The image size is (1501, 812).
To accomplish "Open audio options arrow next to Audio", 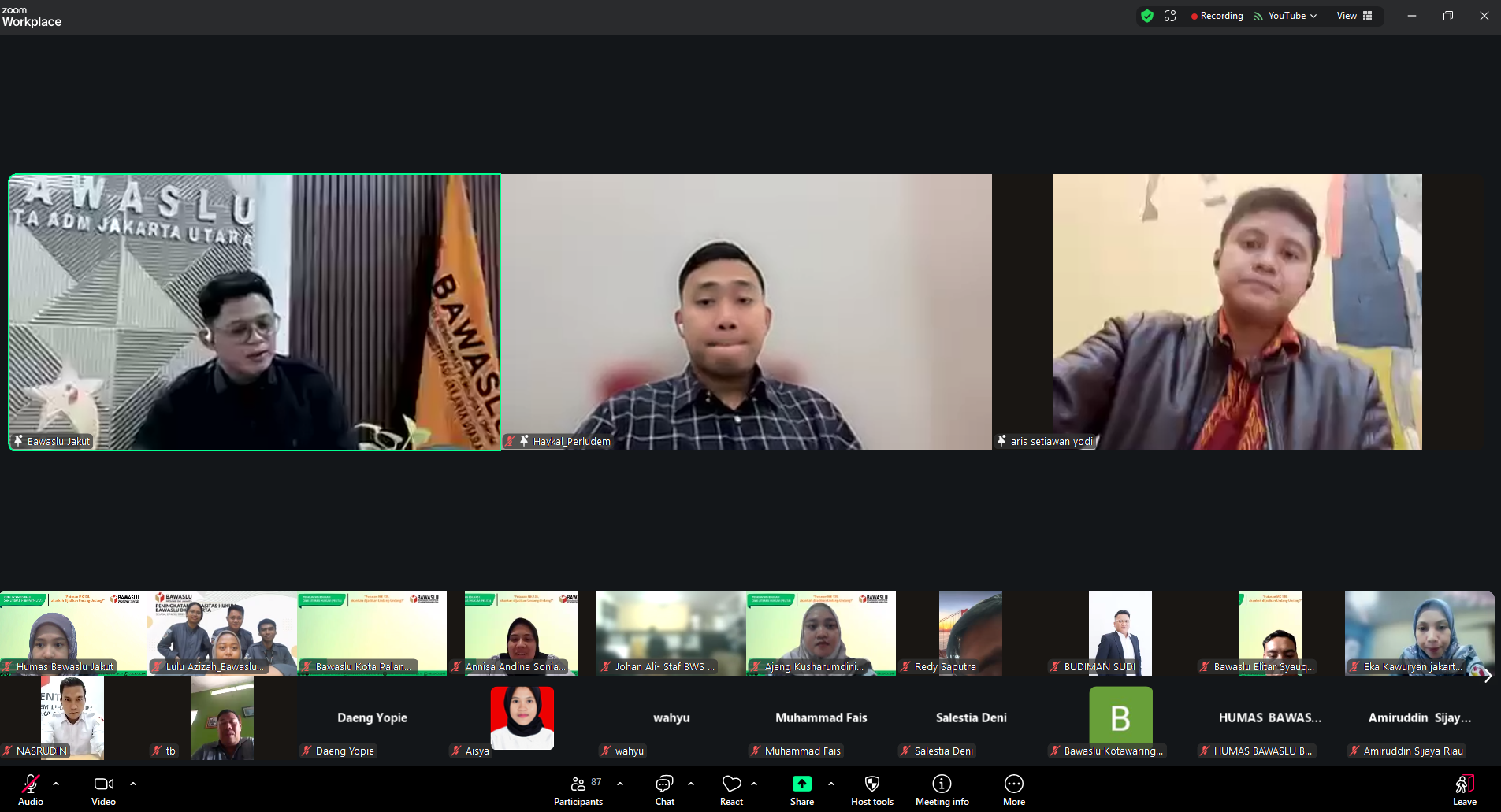I will [56, 784].
